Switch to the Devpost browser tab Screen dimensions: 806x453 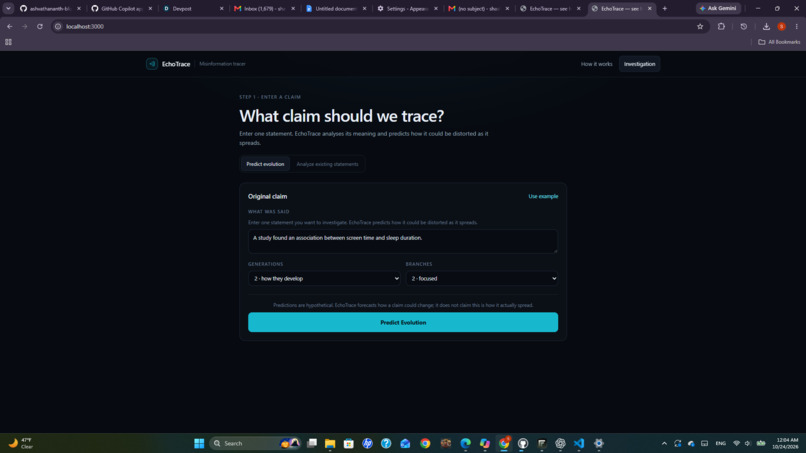(191, 8)
